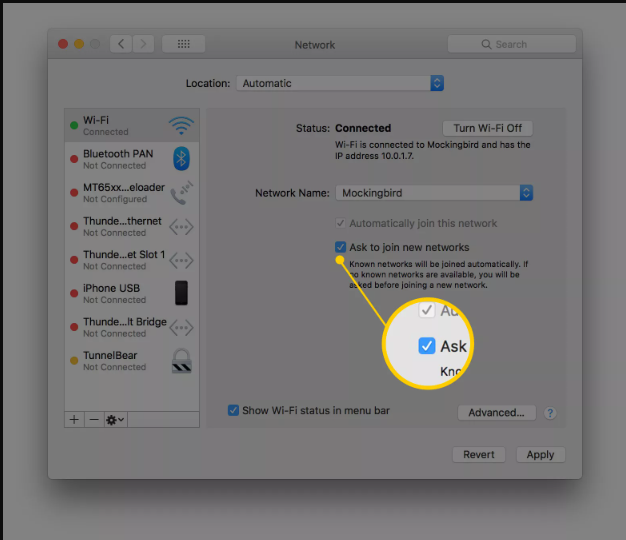Click Turn Wi-Fi Off button

point(487,129)
